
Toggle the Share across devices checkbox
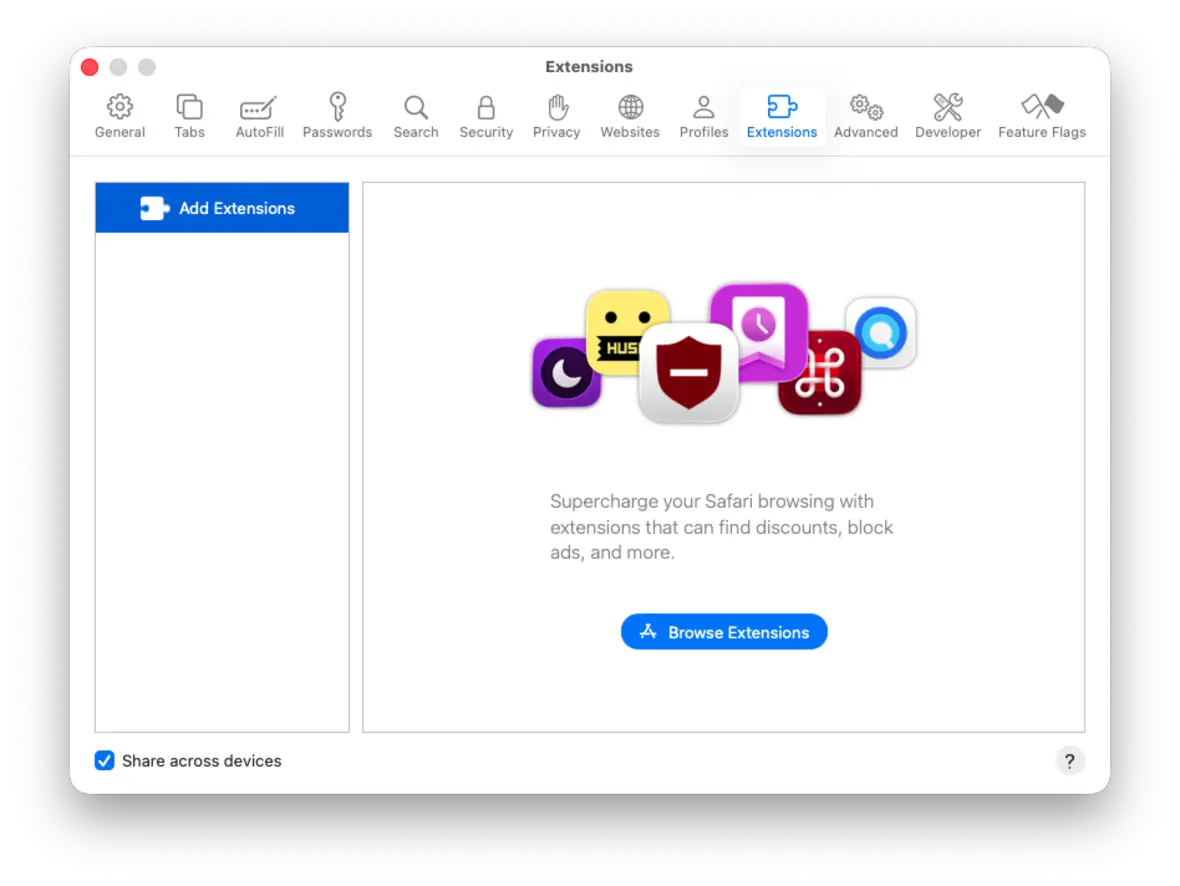tap(104, 760)
